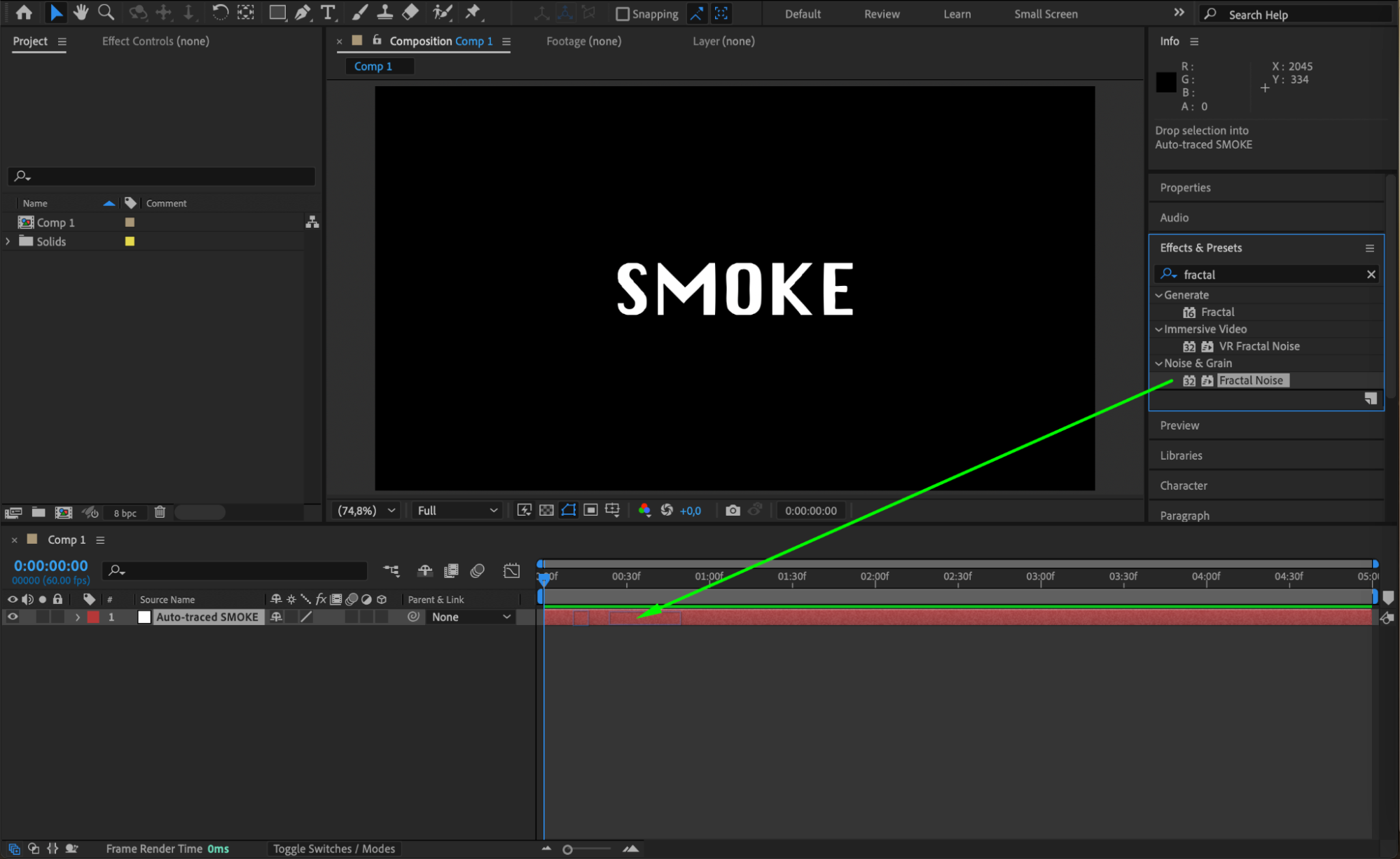Screen dimensions: 1400x859
Task: Select the Pen tool
Action: click(303, 12)
